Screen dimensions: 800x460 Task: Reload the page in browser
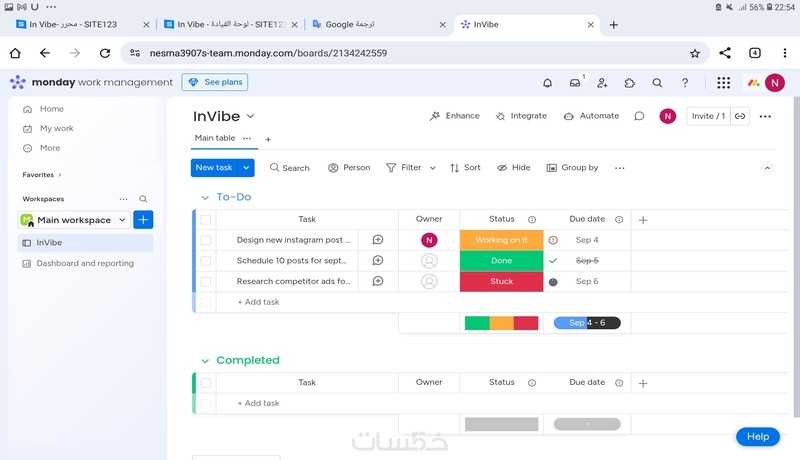tap(105, 53)
